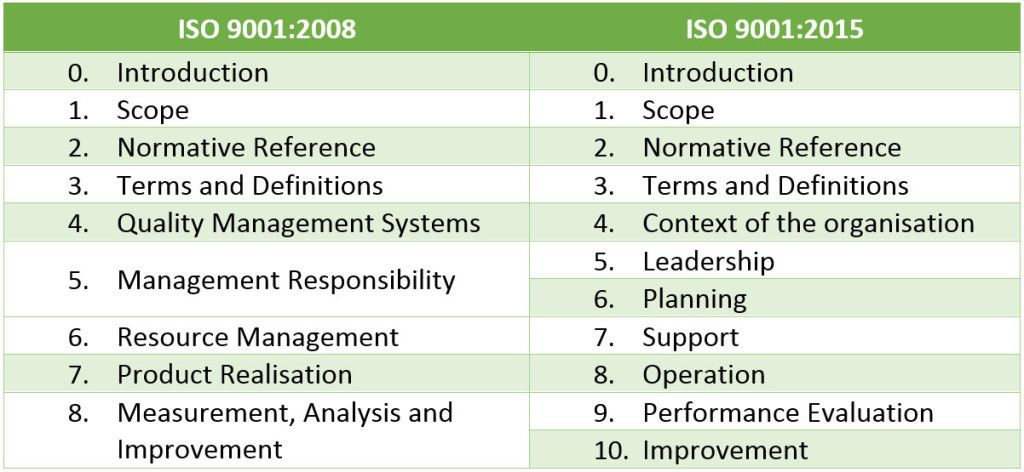Select the Support cell

(775, 336)
